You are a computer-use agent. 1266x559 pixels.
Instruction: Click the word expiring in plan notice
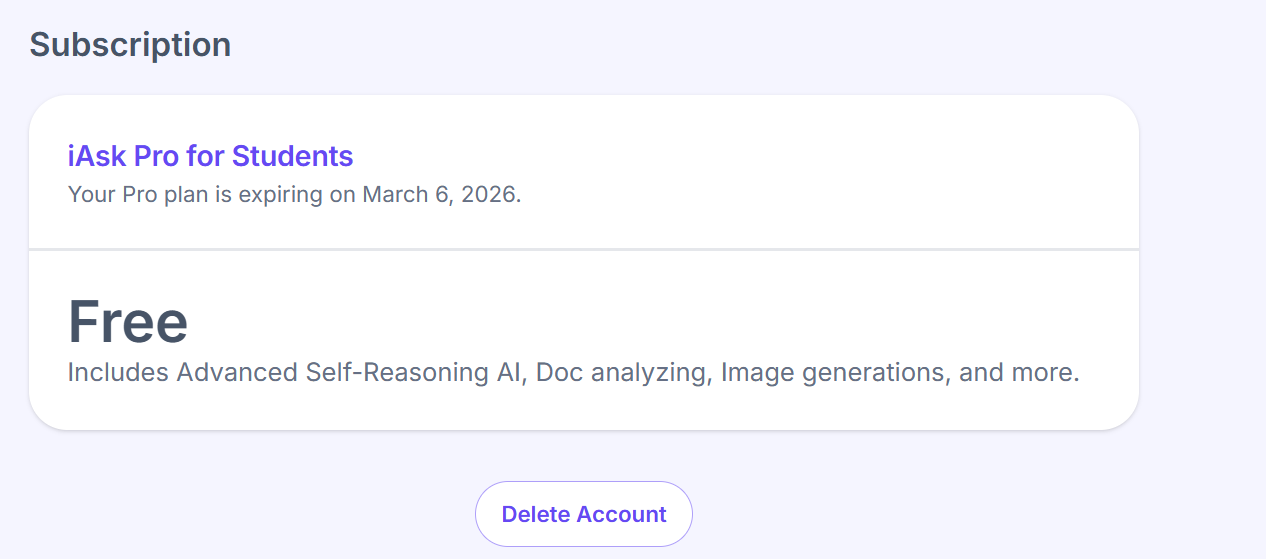click(x=283, y=194)
